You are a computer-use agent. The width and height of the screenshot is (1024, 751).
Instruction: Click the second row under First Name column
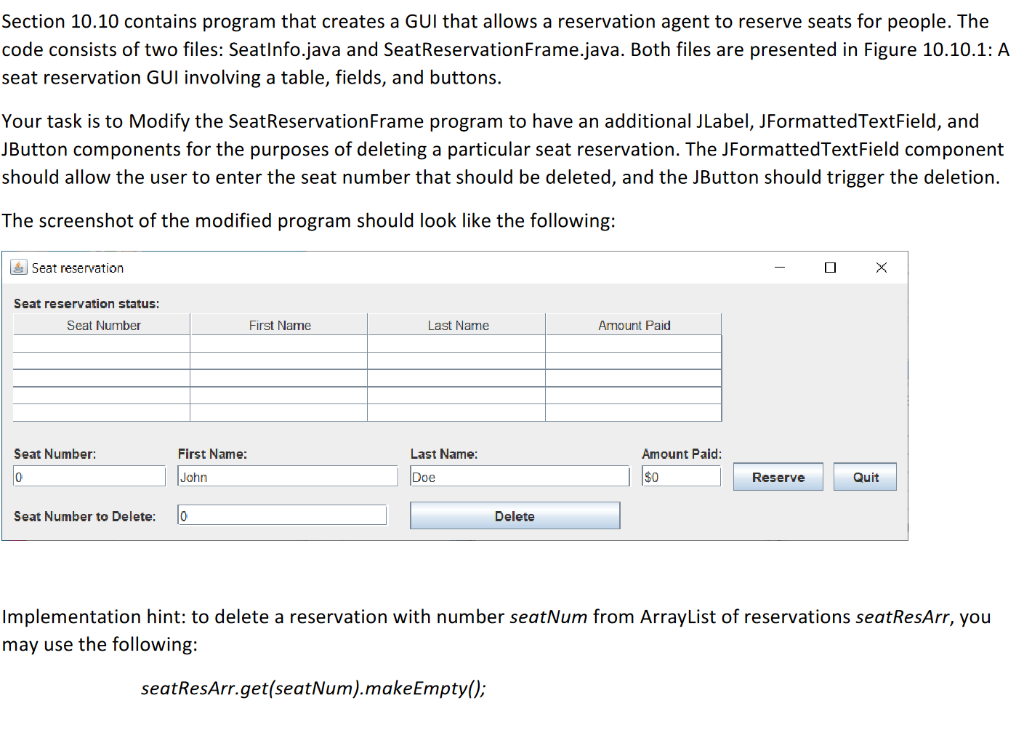coord(279,360)
